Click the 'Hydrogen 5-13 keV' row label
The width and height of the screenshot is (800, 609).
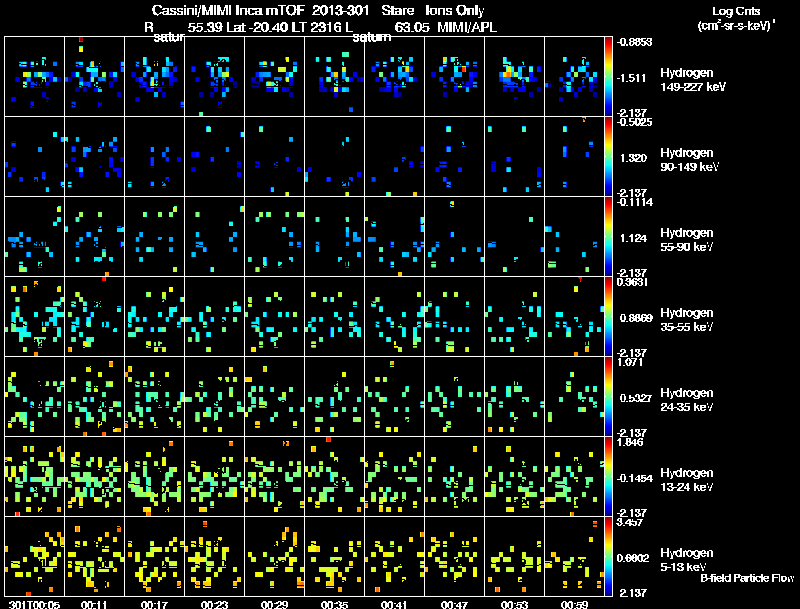pos(687,560)
